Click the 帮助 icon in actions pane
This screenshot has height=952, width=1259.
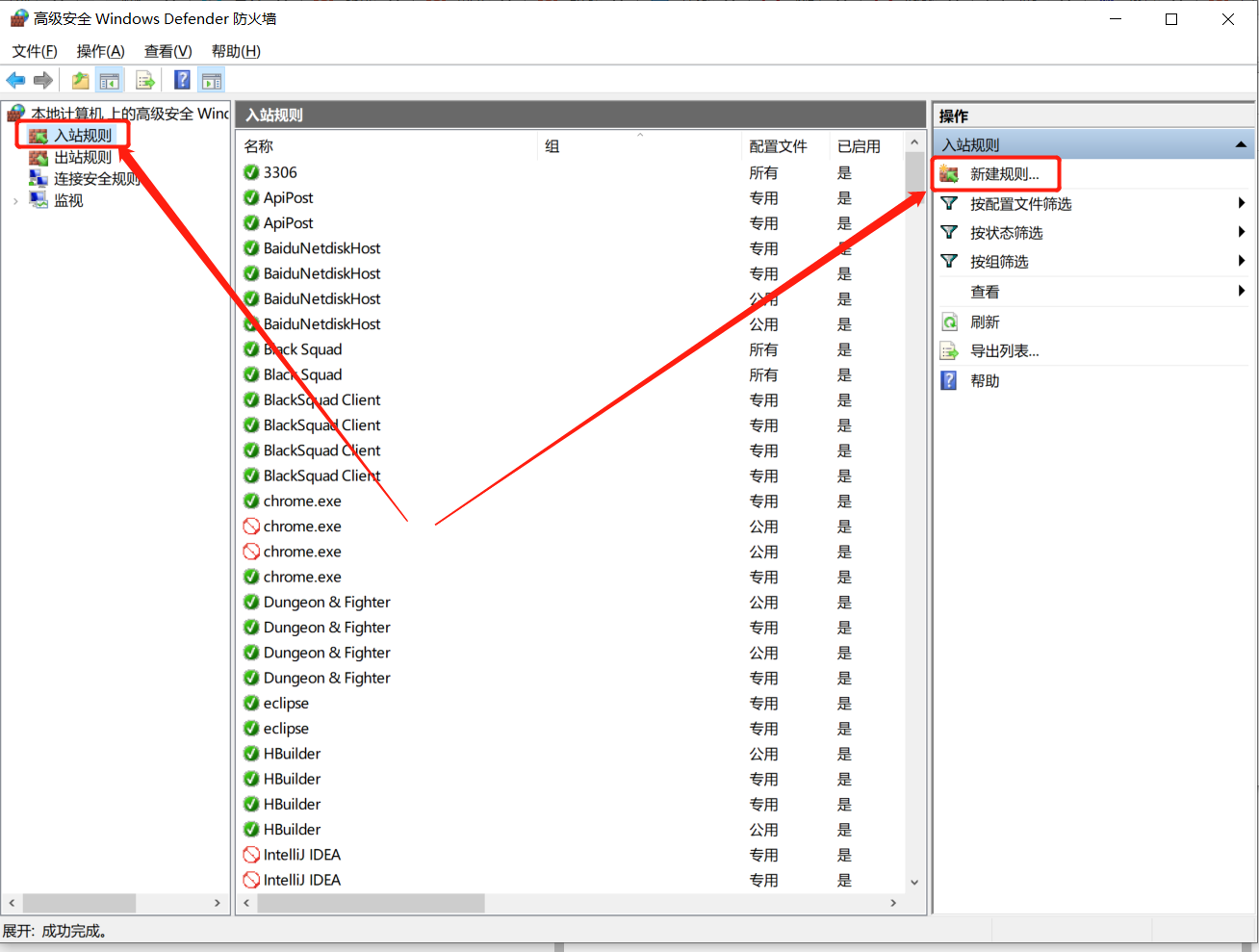click(949, 381)
